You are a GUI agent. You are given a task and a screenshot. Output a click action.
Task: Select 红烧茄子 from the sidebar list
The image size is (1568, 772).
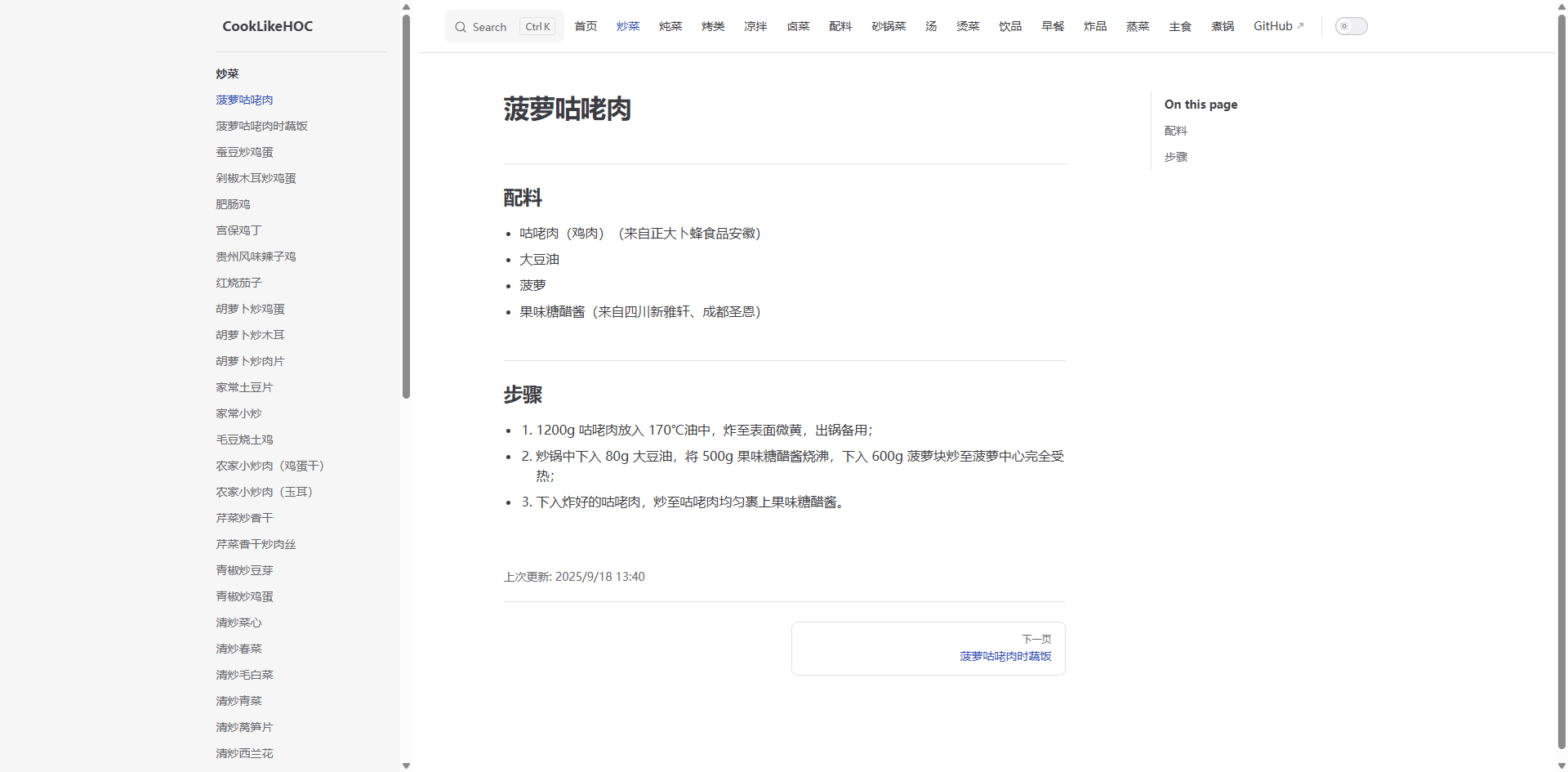click(238, 283)
